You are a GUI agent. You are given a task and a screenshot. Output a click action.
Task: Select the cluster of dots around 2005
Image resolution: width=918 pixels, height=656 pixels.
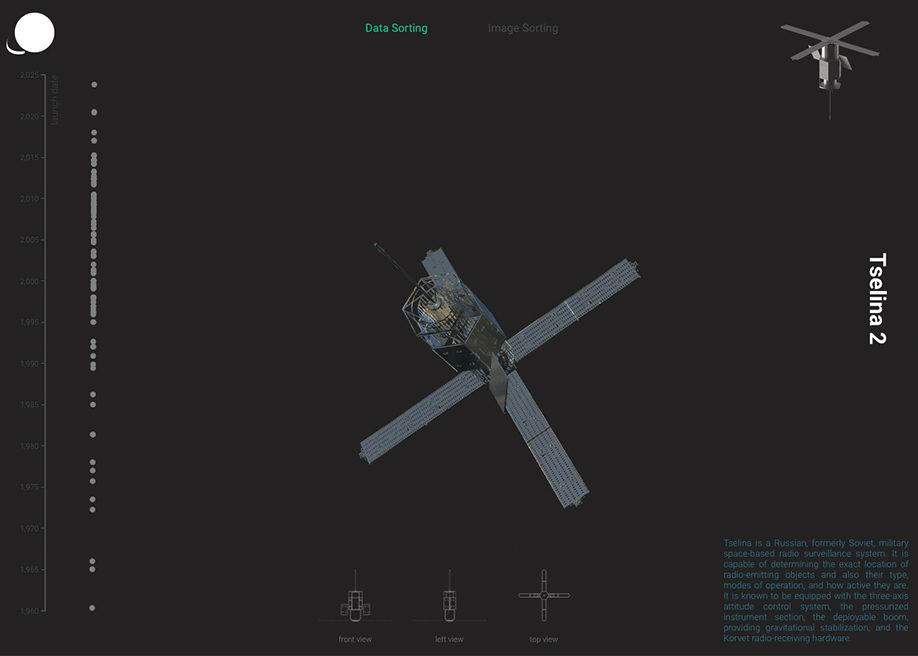click(92, 240)
